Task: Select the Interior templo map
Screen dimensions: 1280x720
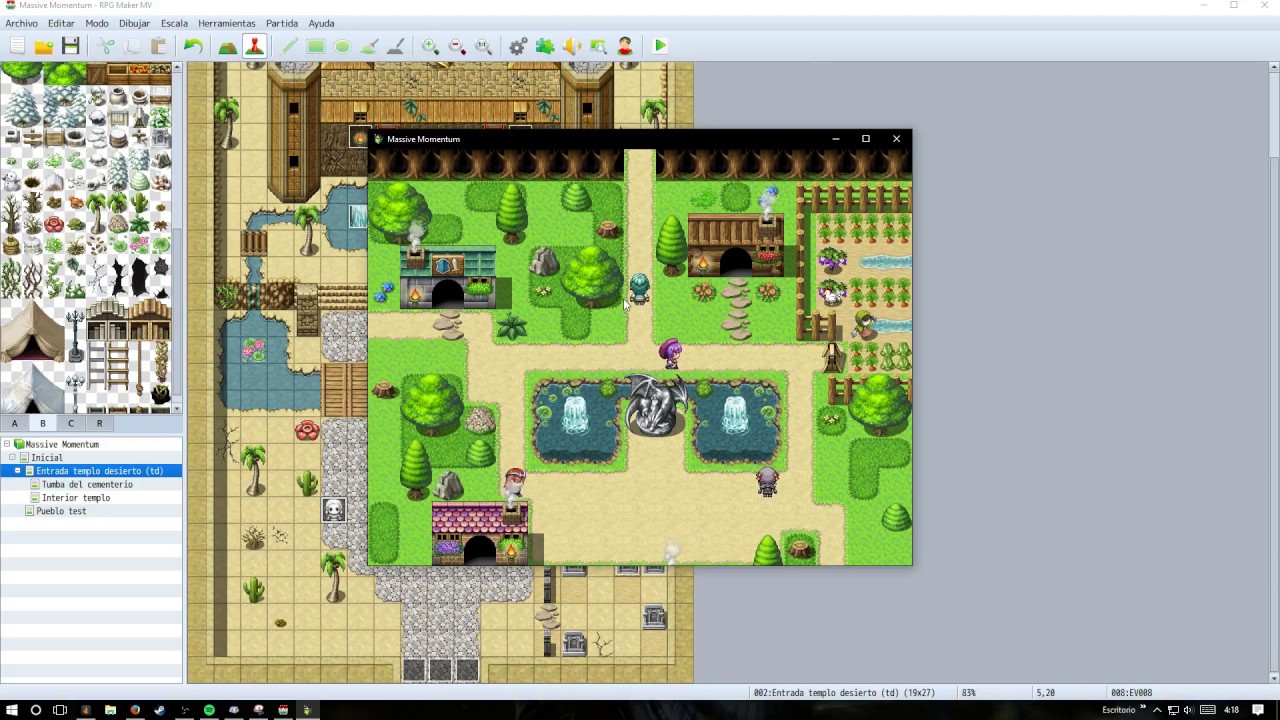Action: click(76, 497)
